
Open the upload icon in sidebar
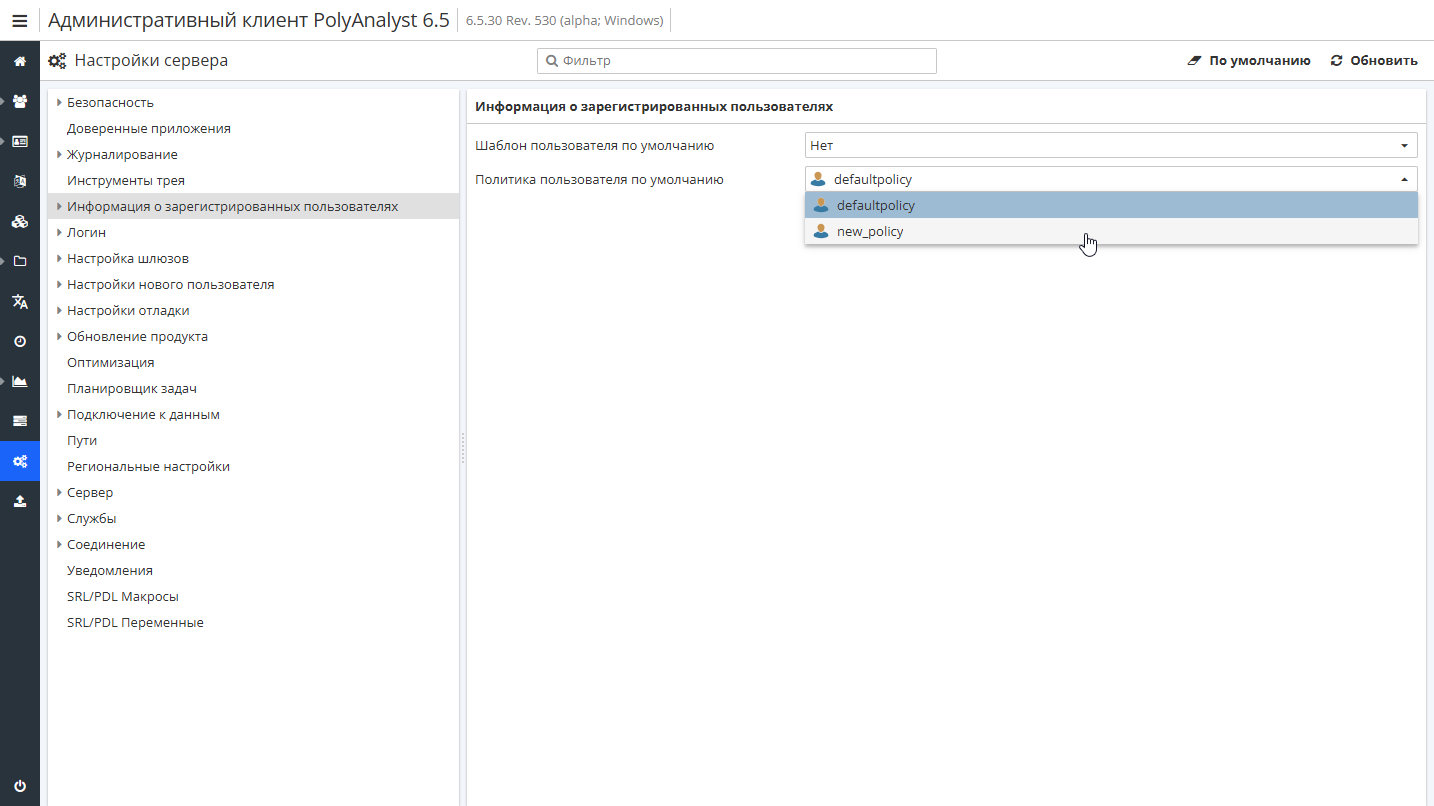pos(20,501)
